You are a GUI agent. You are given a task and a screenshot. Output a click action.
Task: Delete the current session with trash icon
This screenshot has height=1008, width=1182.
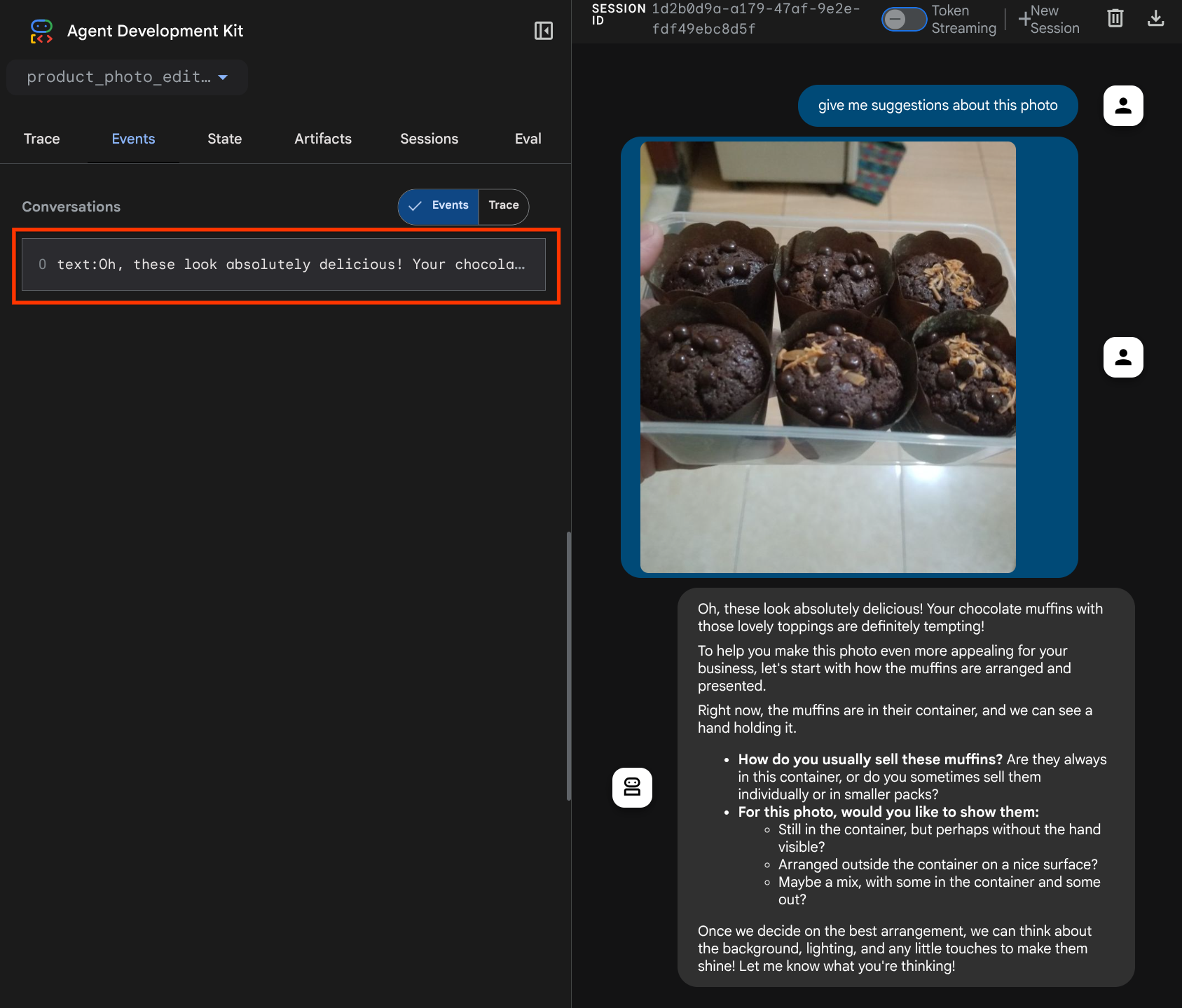click(x=1115, y=19)
